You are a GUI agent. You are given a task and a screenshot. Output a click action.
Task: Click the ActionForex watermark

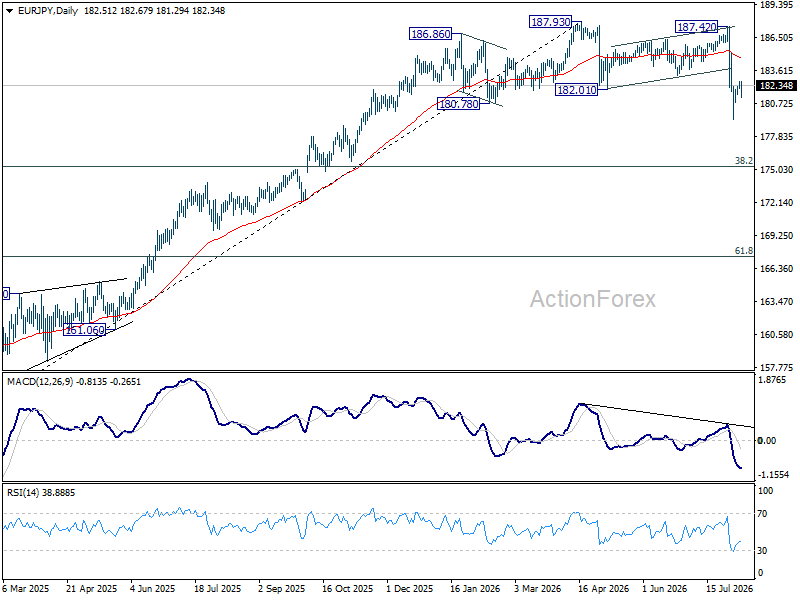[x=592, y=299]
